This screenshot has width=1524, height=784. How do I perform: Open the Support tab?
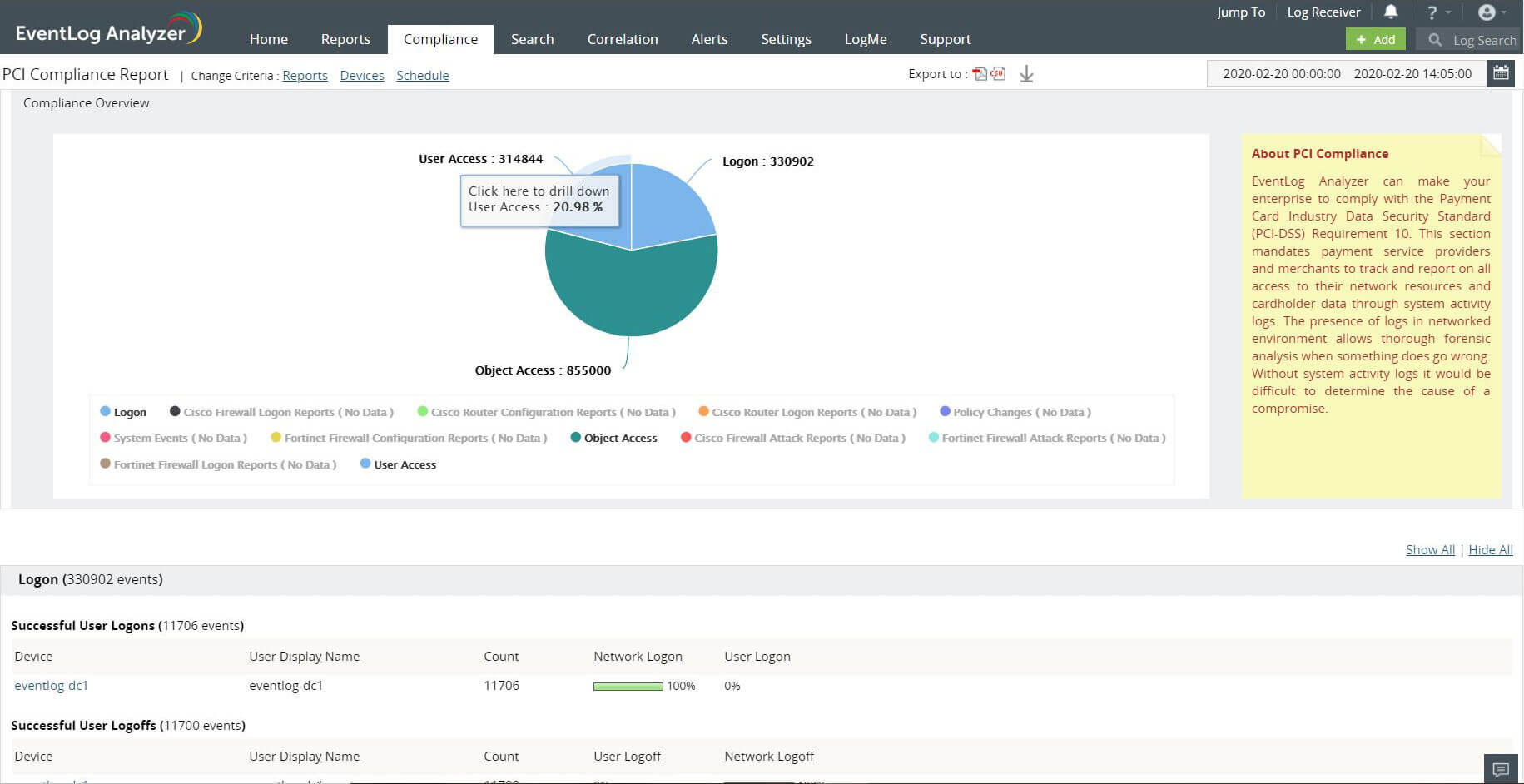(x=946, y=39)
